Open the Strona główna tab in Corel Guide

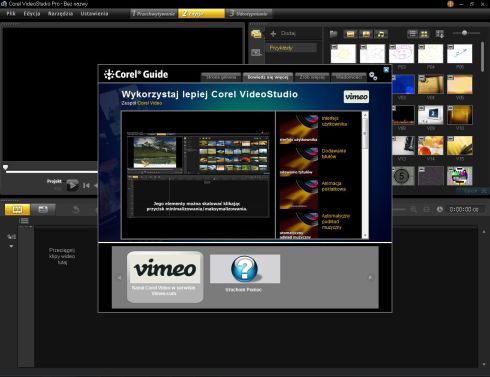pyautogui.click(x=221, y=77)
